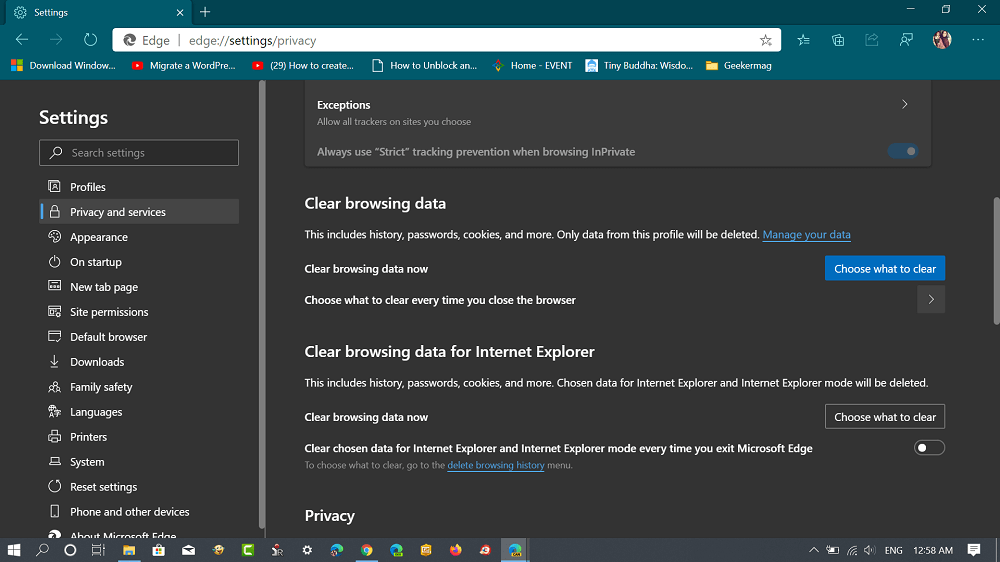The width and height of the screenshot is (1000, 562).
Task: Open Task View on taskbar
Action: click(98, 550)
